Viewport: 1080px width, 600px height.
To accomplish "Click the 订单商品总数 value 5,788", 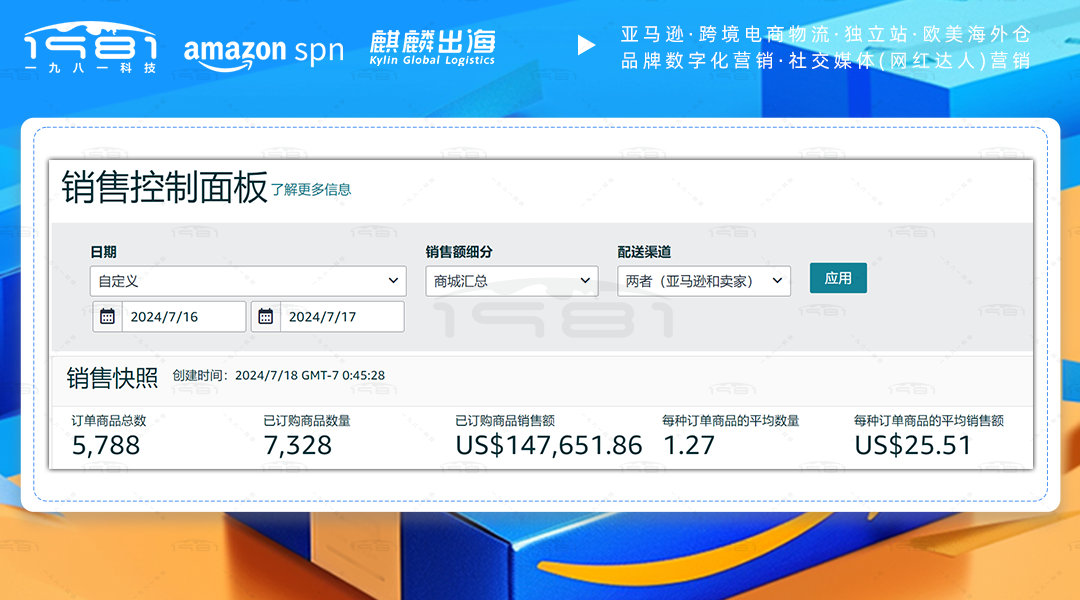I will pos(106,446).
